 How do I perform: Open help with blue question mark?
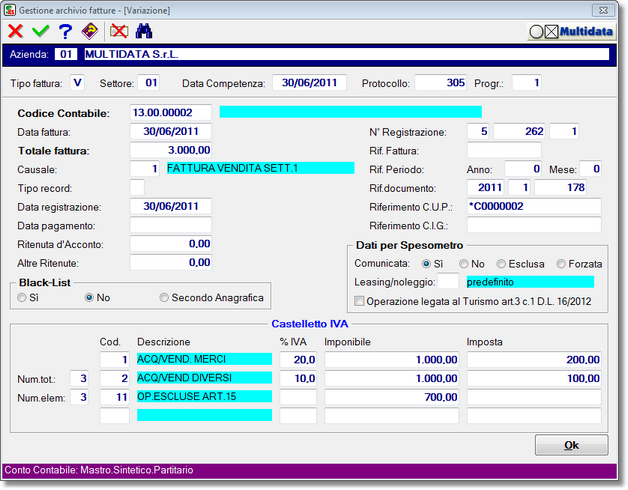tap(65, 31)
